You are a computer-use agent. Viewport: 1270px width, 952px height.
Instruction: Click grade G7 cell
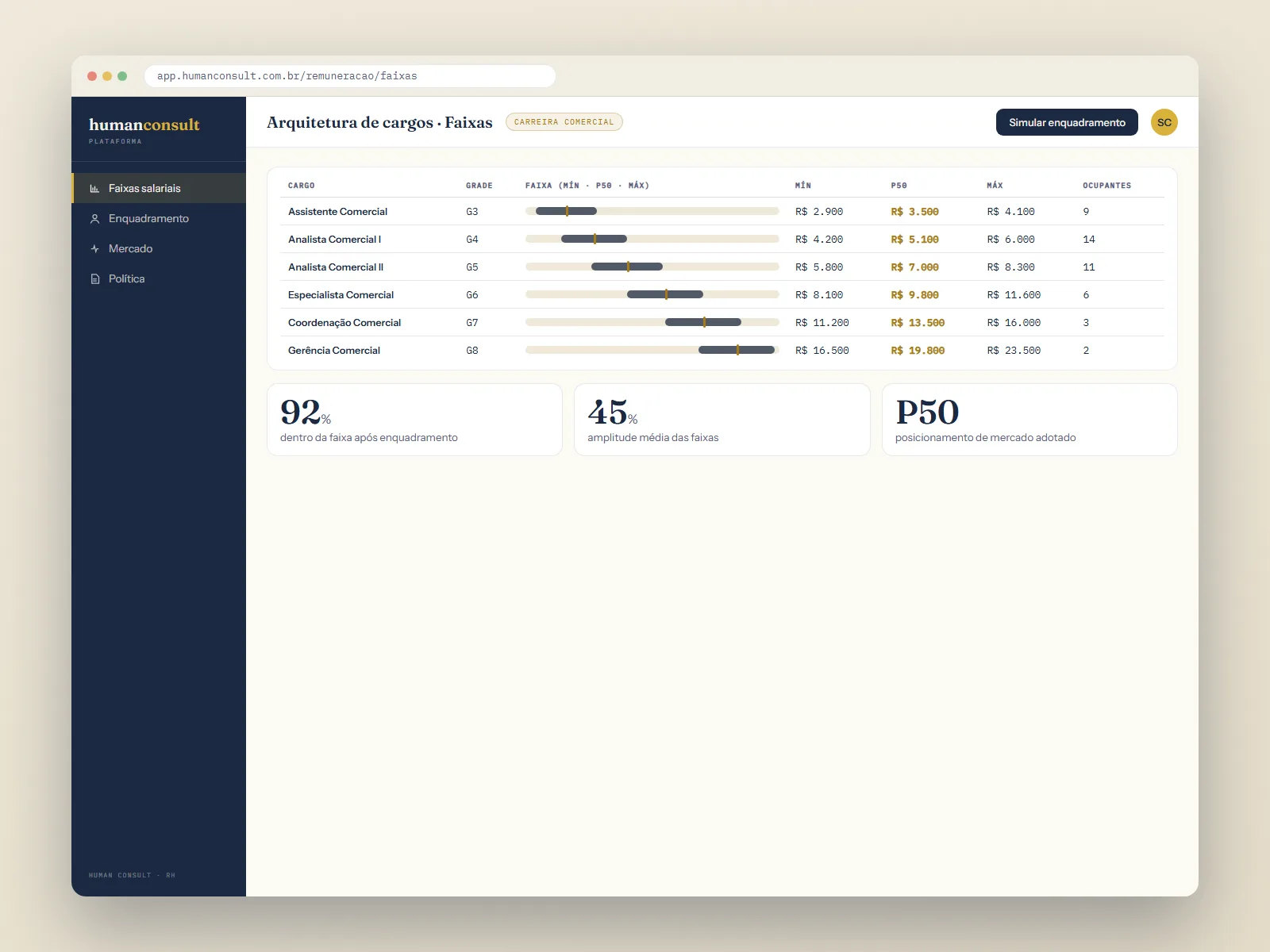471,323
